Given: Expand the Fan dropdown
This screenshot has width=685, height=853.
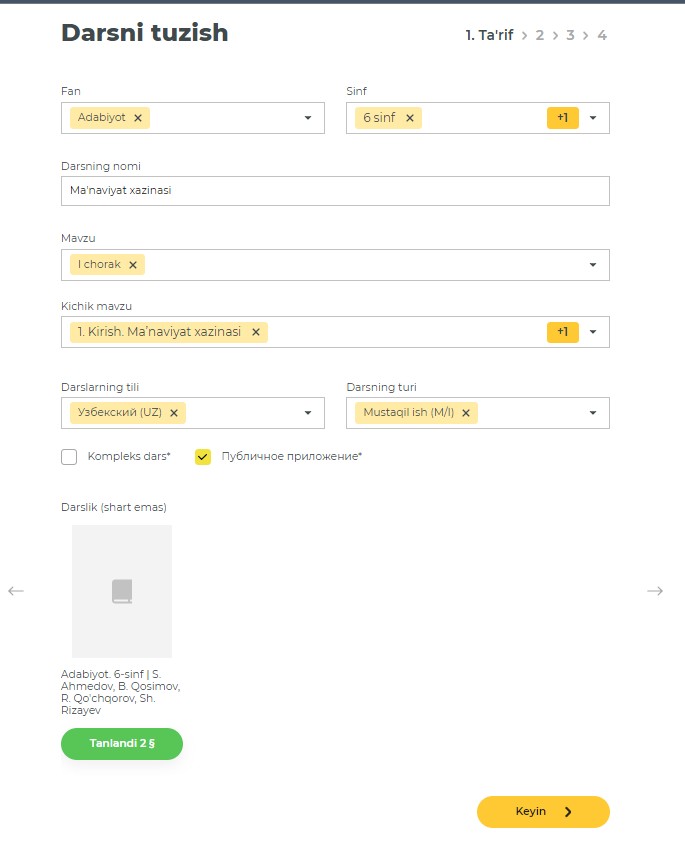Looking at the screenshot, I should pyautogui.click(x=308, y=118).
